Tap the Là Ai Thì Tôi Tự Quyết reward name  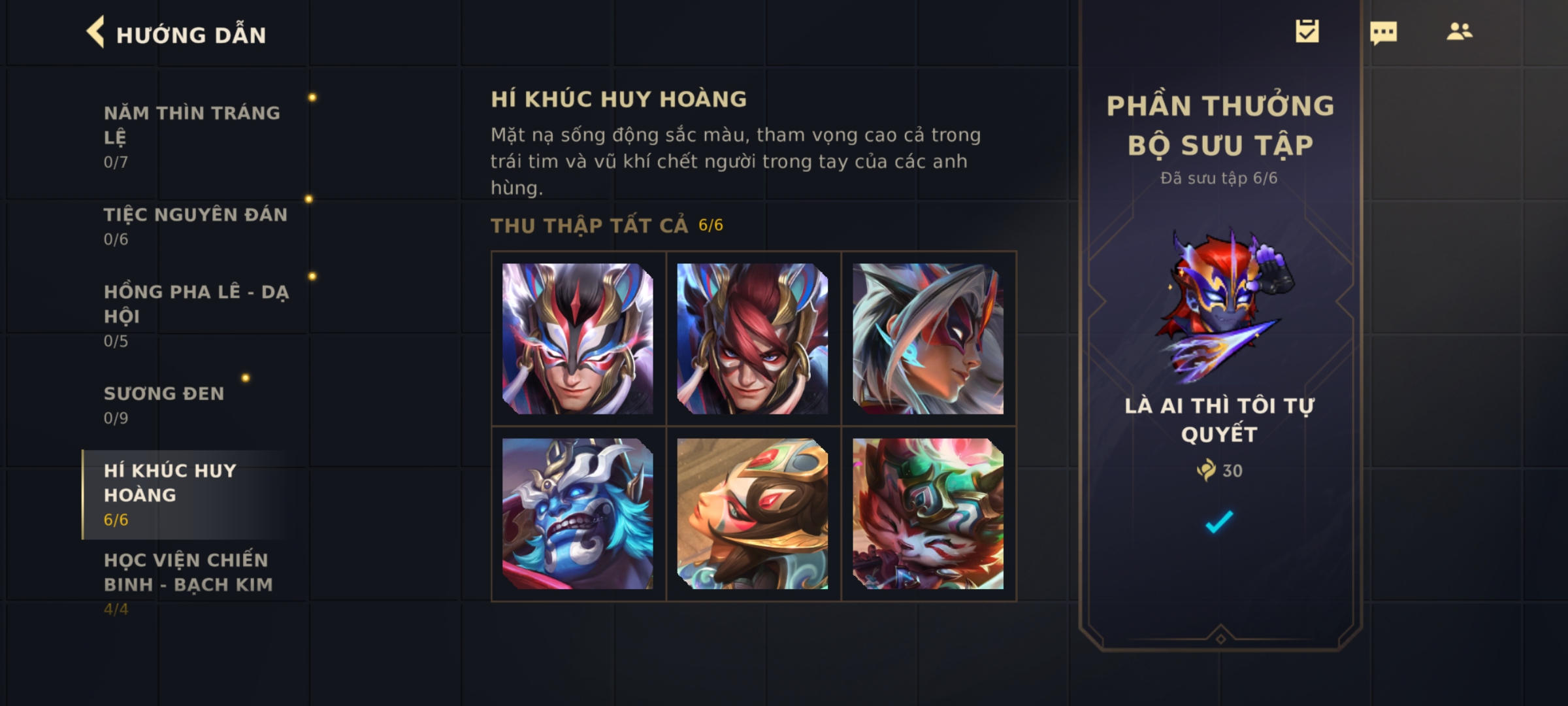tap(1219, 420)
